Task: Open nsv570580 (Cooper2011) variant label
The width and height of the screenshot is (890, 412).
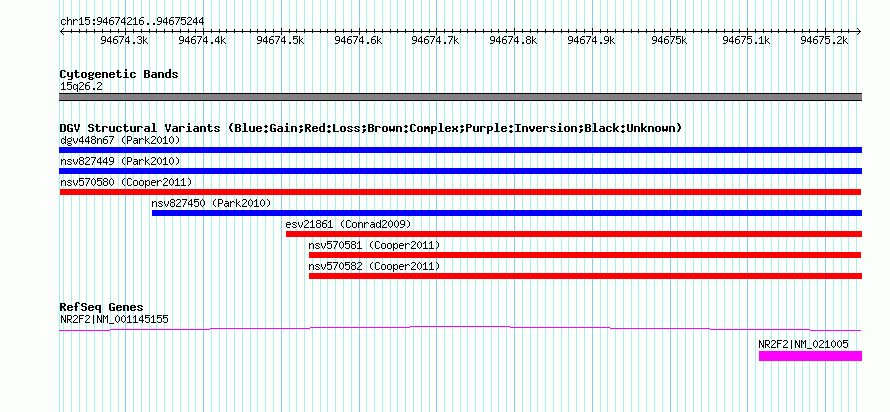Action: [x=126, y=182]
